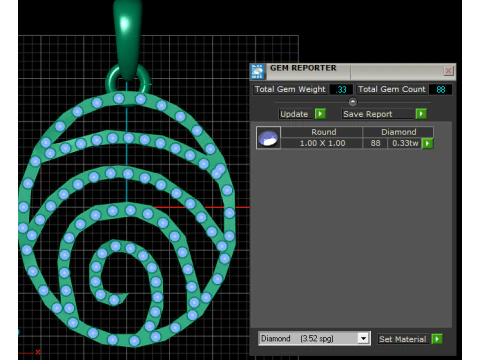Viewport: 480px width, 360px height.
Task: Click the green arrow in Diamond row
Action: click(x=427, y=143)
